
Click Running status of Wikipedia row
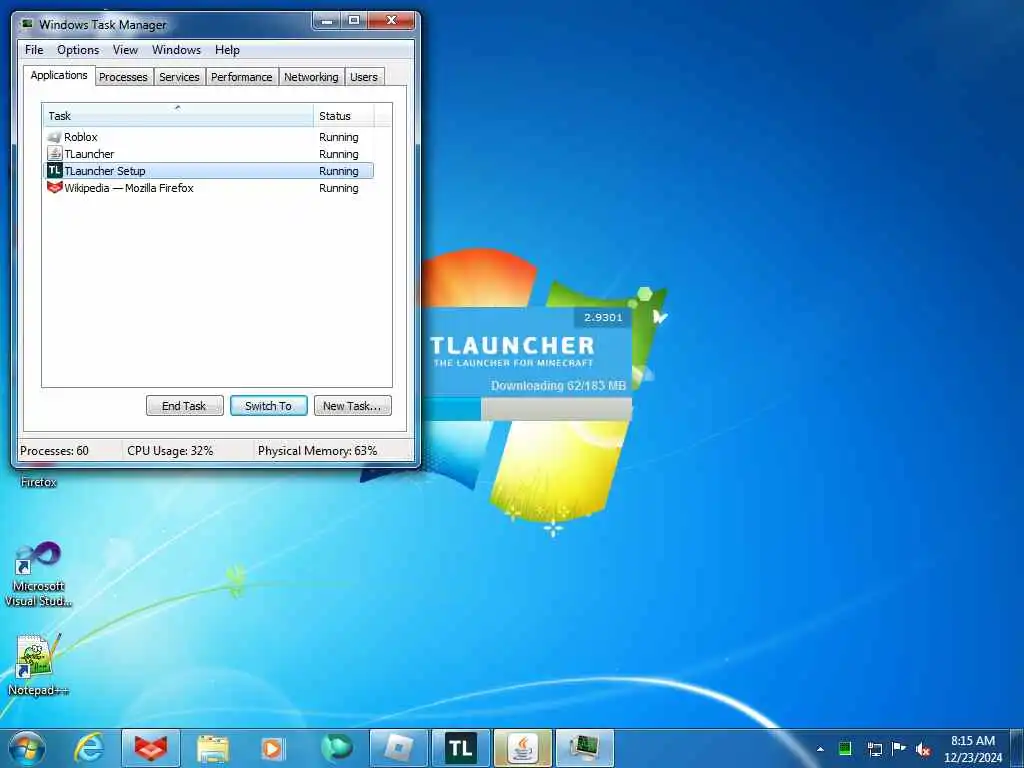coord(338,188)
